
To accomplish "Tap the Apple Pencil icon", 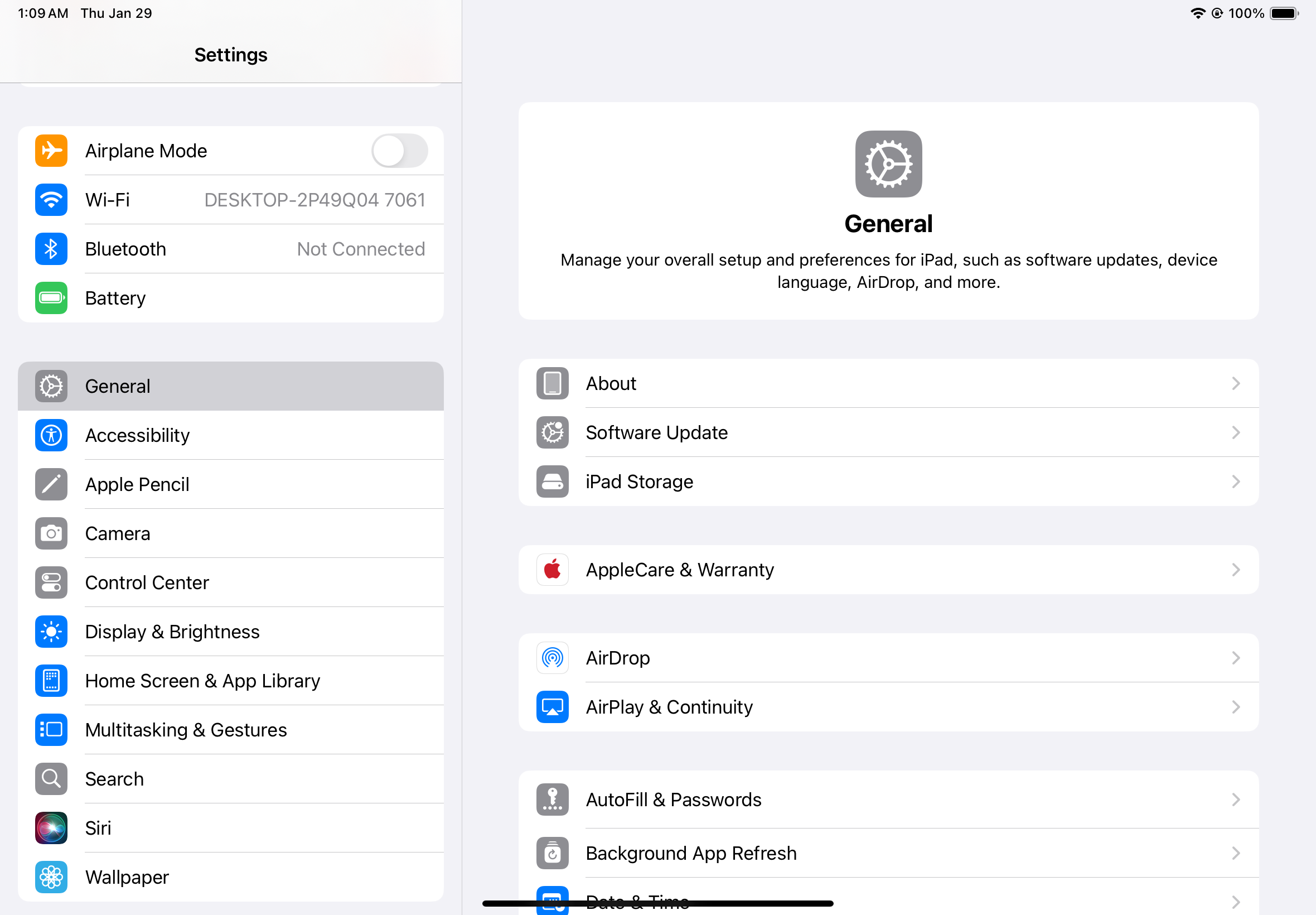I will [51, 484].
